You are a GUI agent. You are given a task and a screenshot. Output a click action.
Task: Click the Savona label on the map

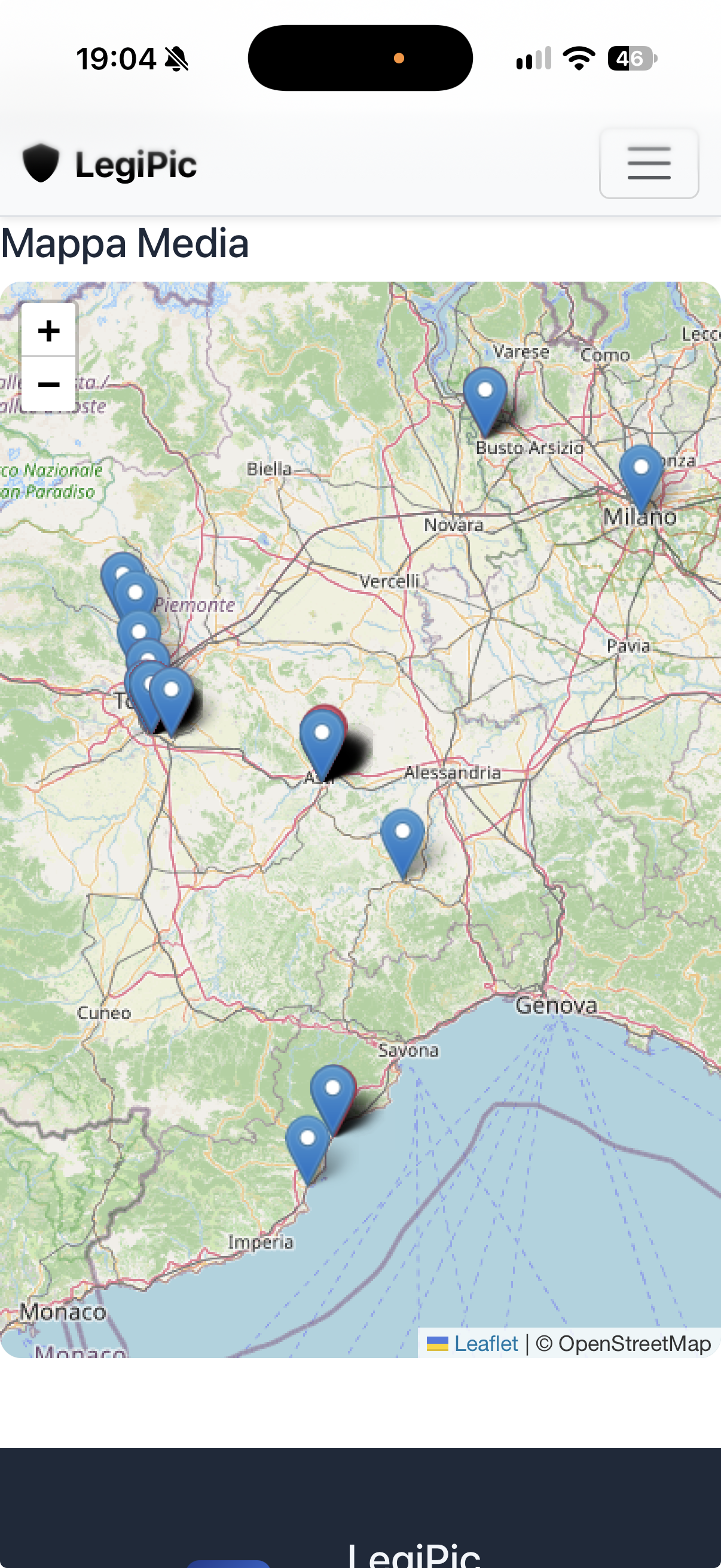coord(408,1050)
